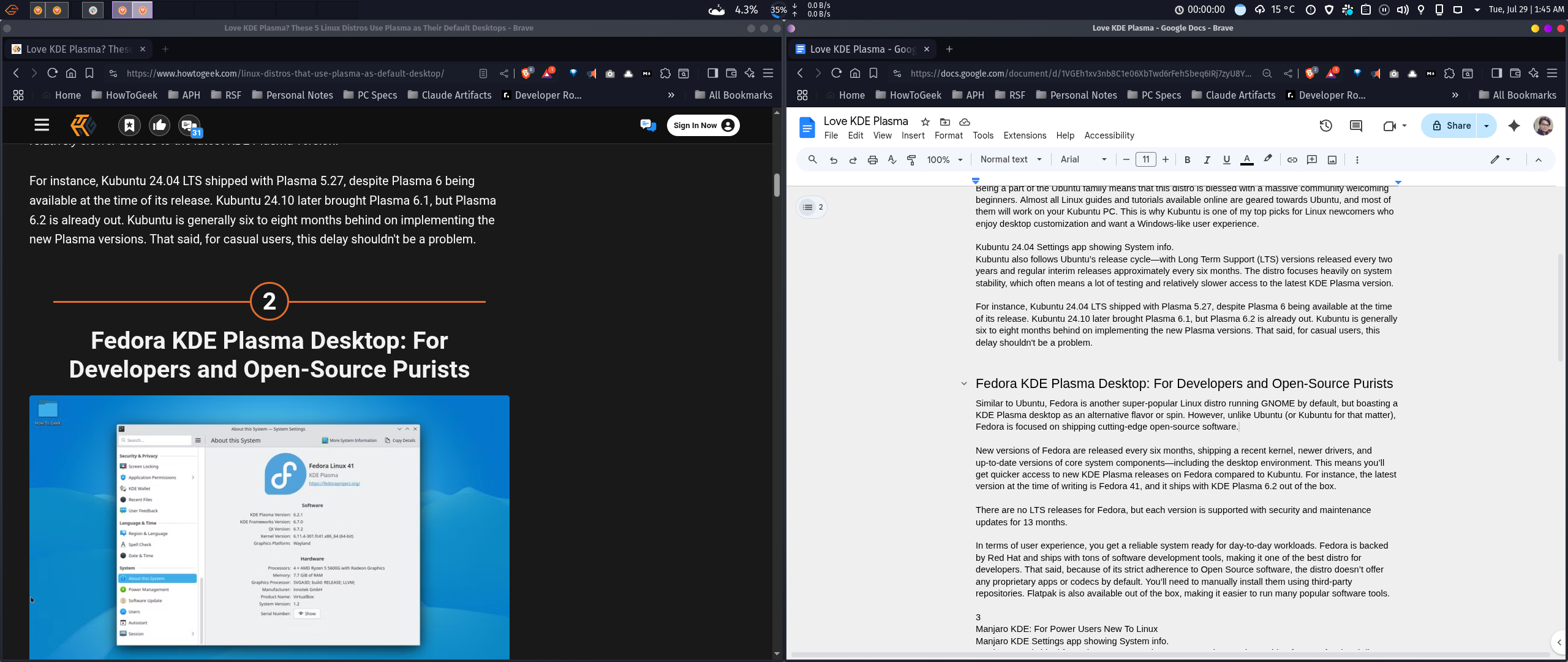
Task: Open the Insert menu
Action: pyautogui.click(x=913, y=135)
